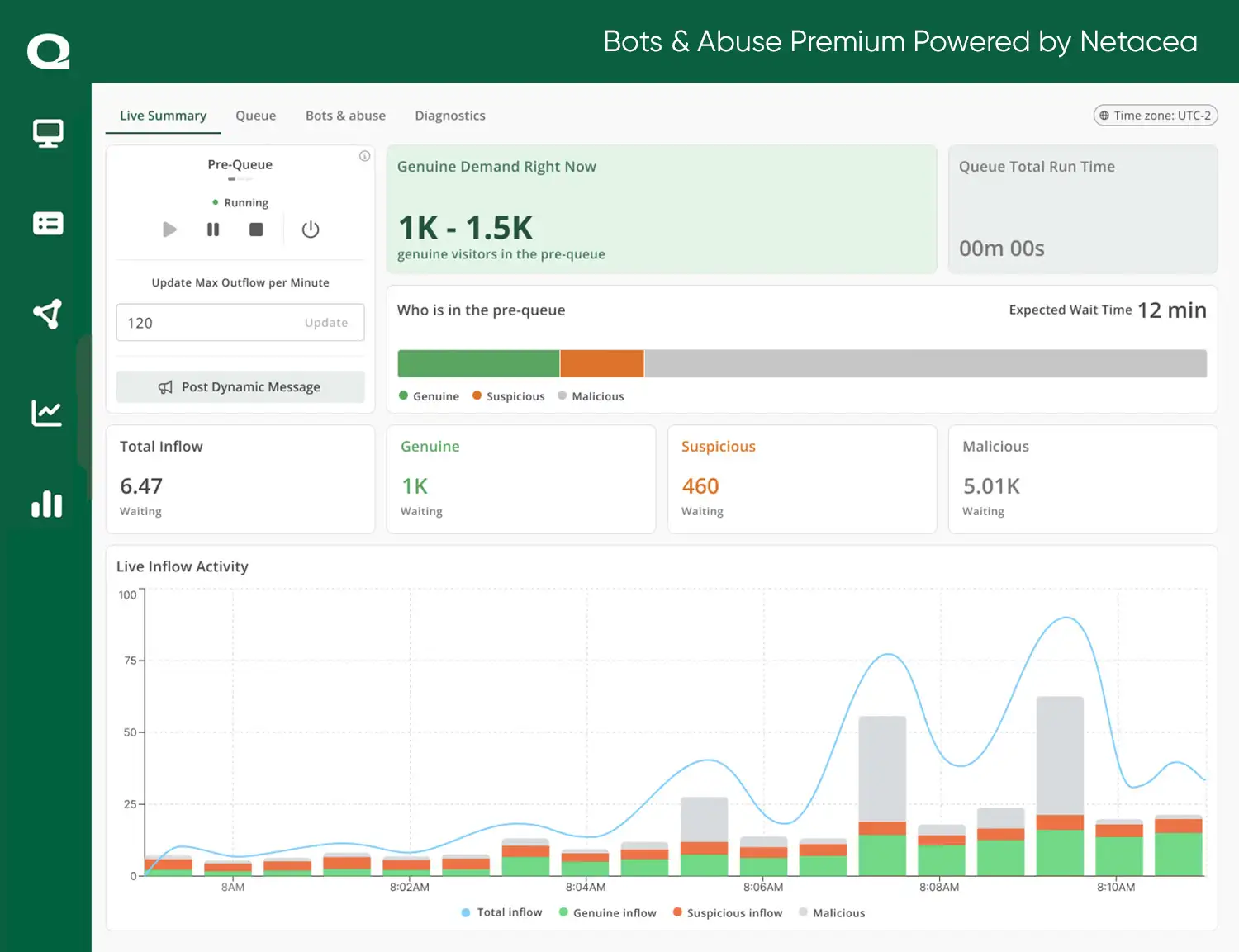Toggle Genuine inflow chart legend
The width and height of the screenshot is (1239, 952).
[x=607, y=912]
